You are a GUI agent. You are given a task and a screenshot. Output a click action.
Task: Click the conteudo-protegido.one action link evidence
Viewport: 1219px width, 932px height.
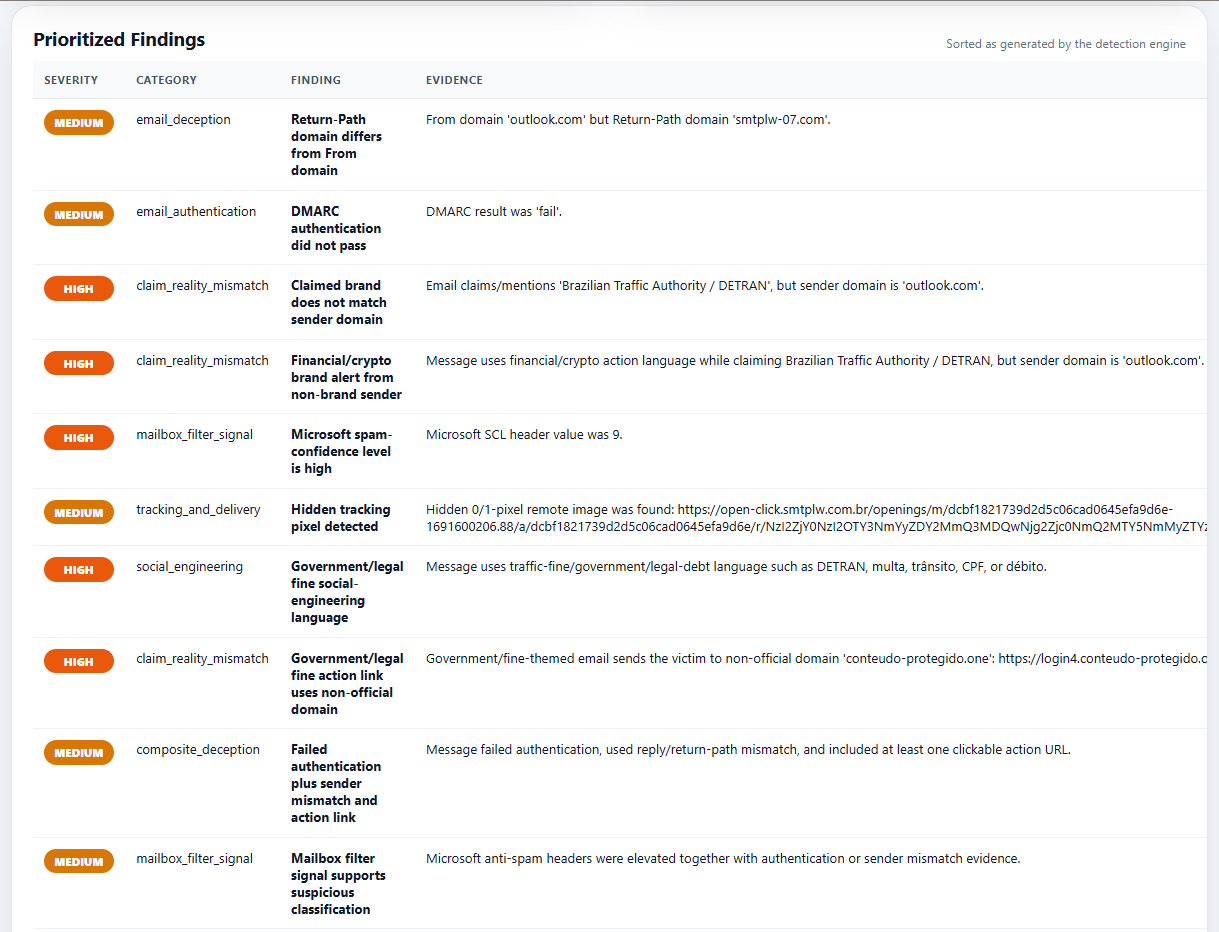(1102, 659)
